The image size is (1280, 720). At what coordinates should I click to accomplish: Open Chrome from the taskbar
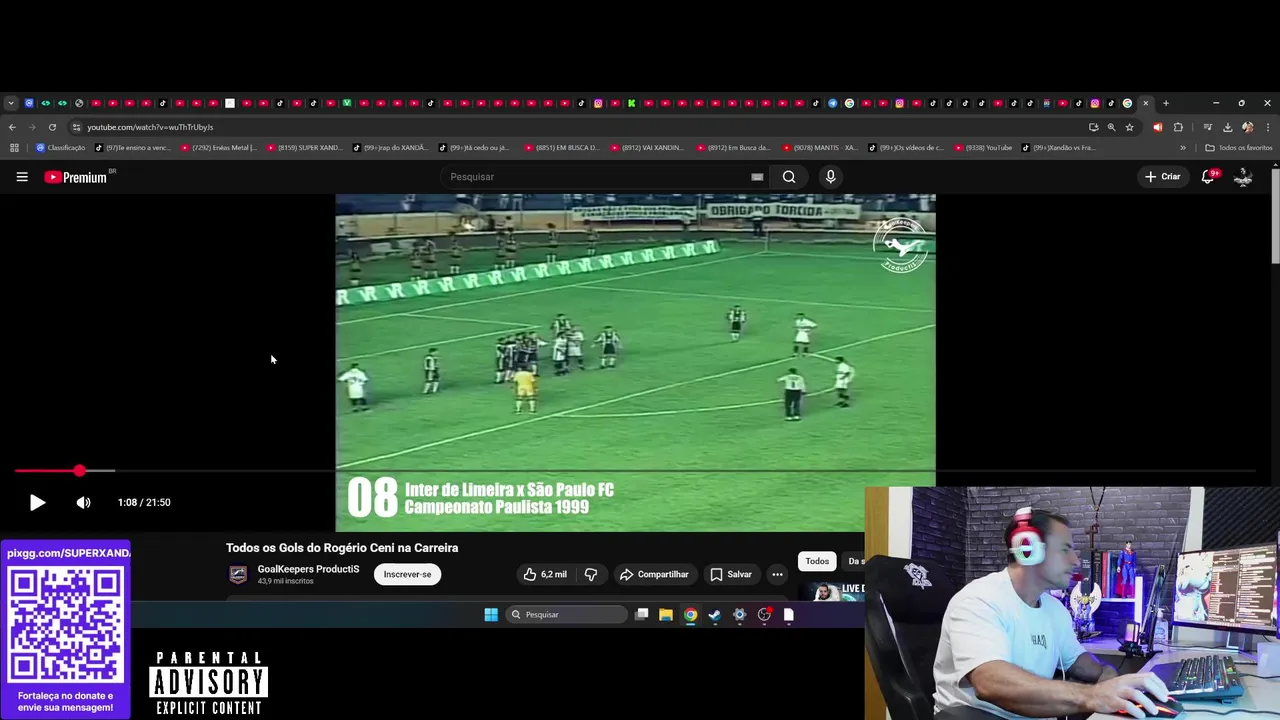pyautogui.click(x=690, y=615)
